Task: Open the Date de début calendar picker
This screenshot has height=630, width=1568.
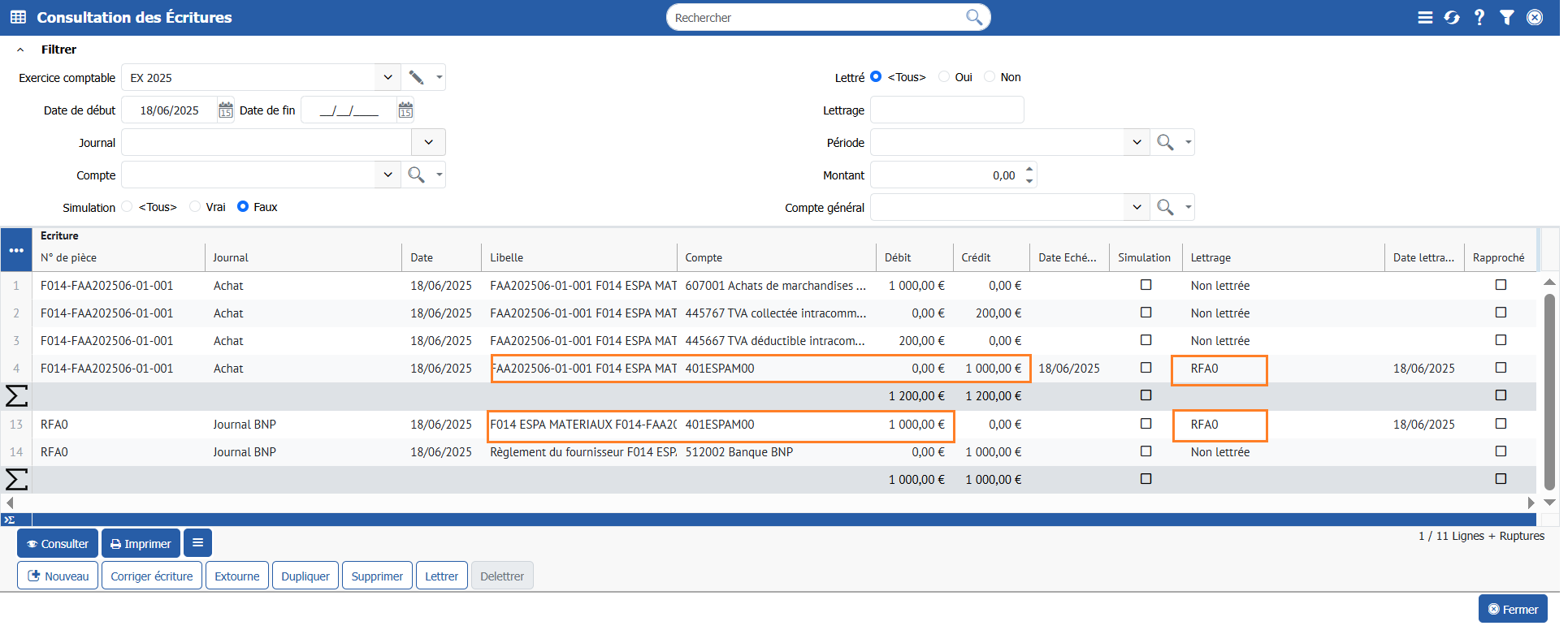Action: (226, 110)
